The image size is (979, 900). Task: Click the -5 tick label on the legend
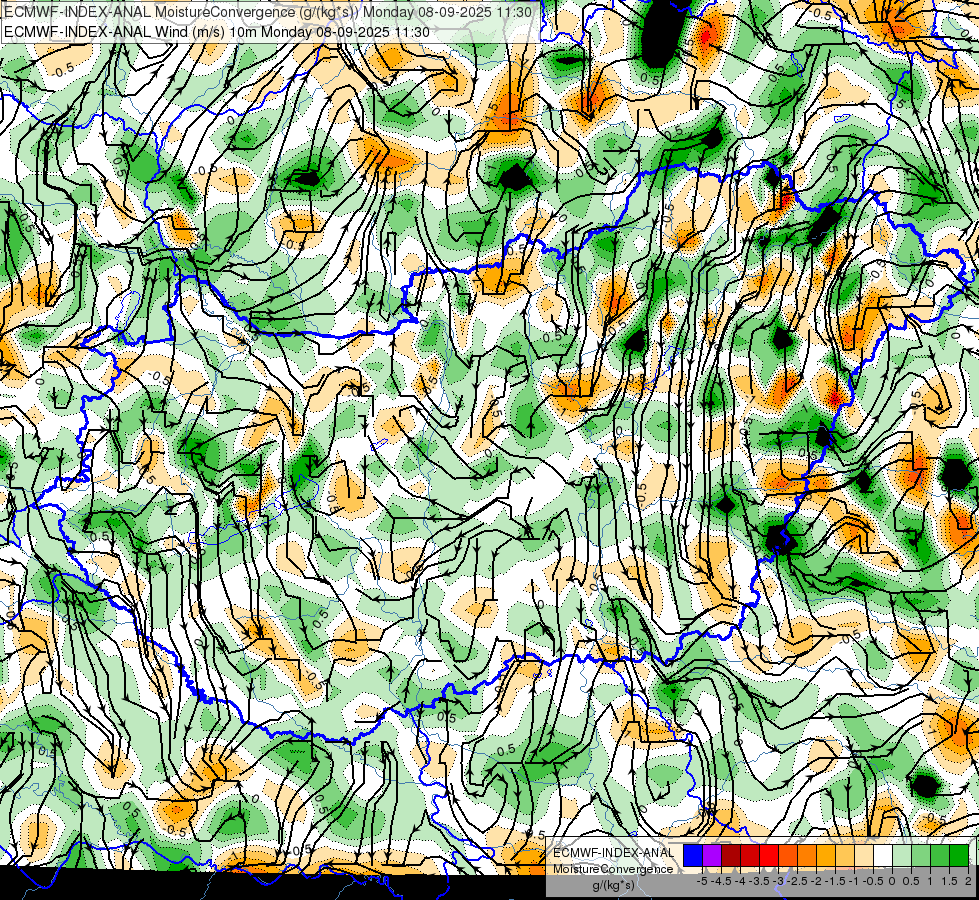[702, 881]
